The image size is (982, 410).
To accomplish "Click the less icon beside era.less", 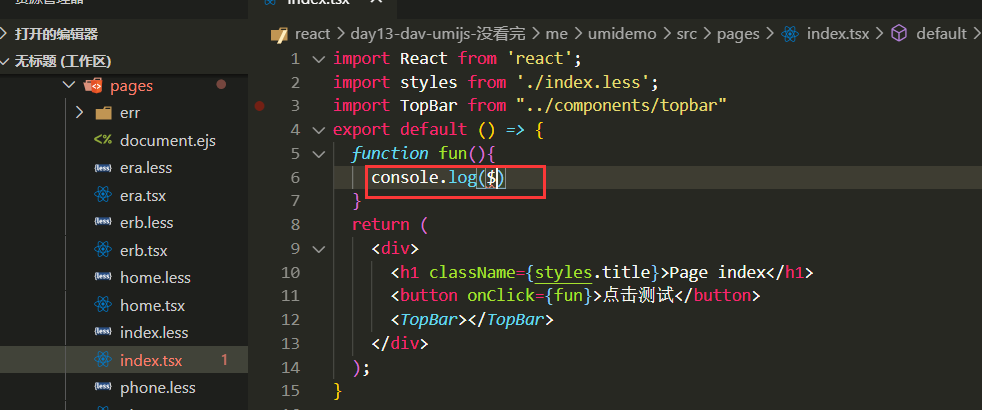I will click(103, 168).
